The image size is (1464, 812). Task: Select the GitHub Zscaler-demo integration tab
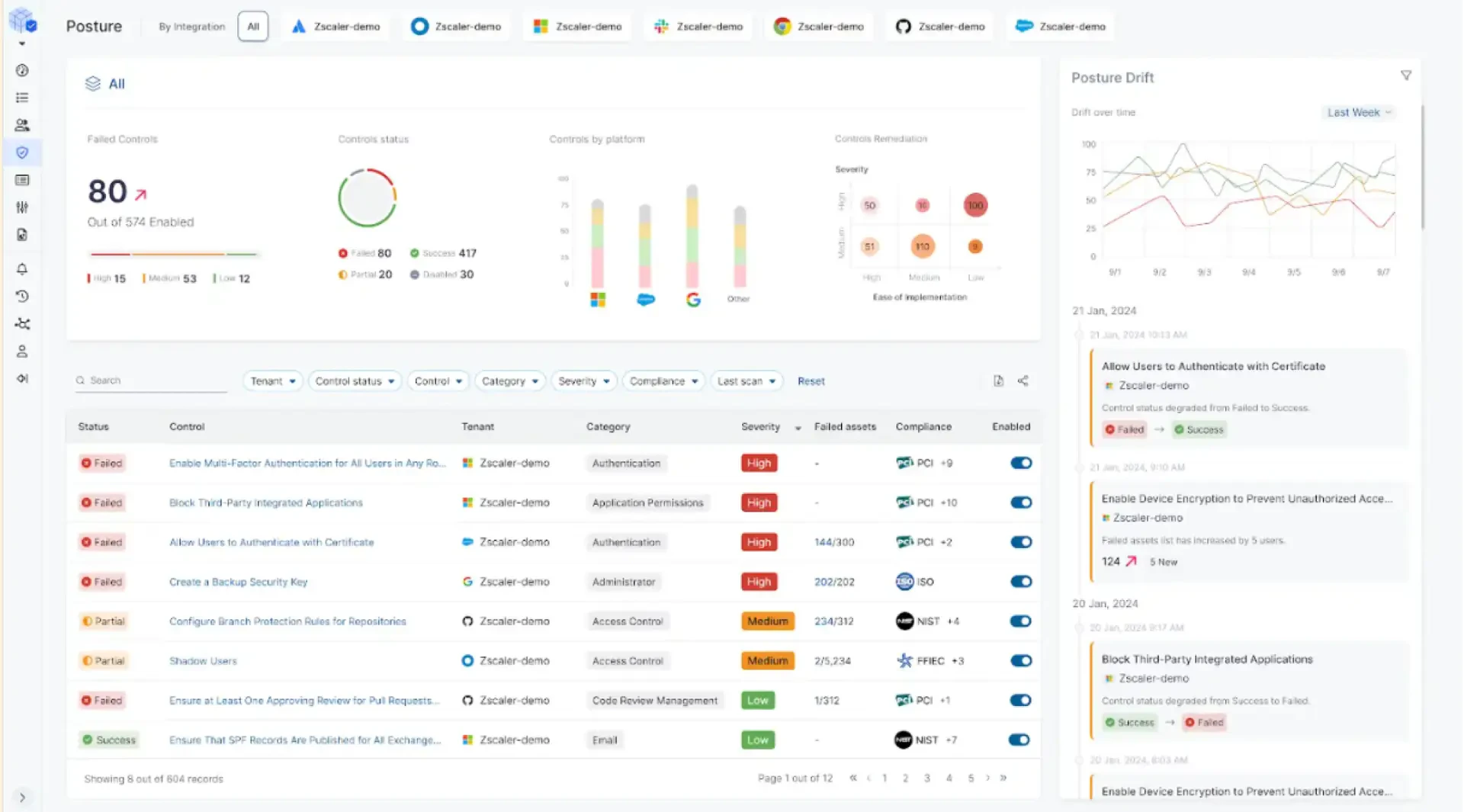pyautogui.click(x=940, y=27)
